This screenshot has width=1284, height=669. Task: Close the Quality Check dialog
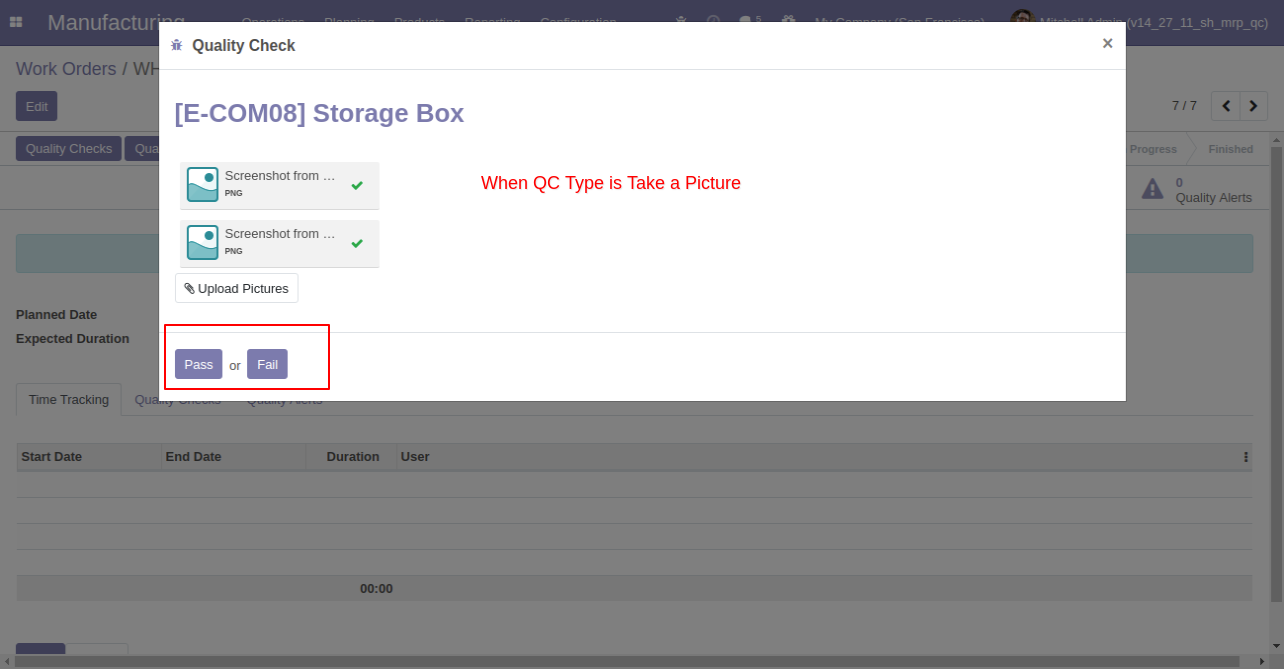1107,43
